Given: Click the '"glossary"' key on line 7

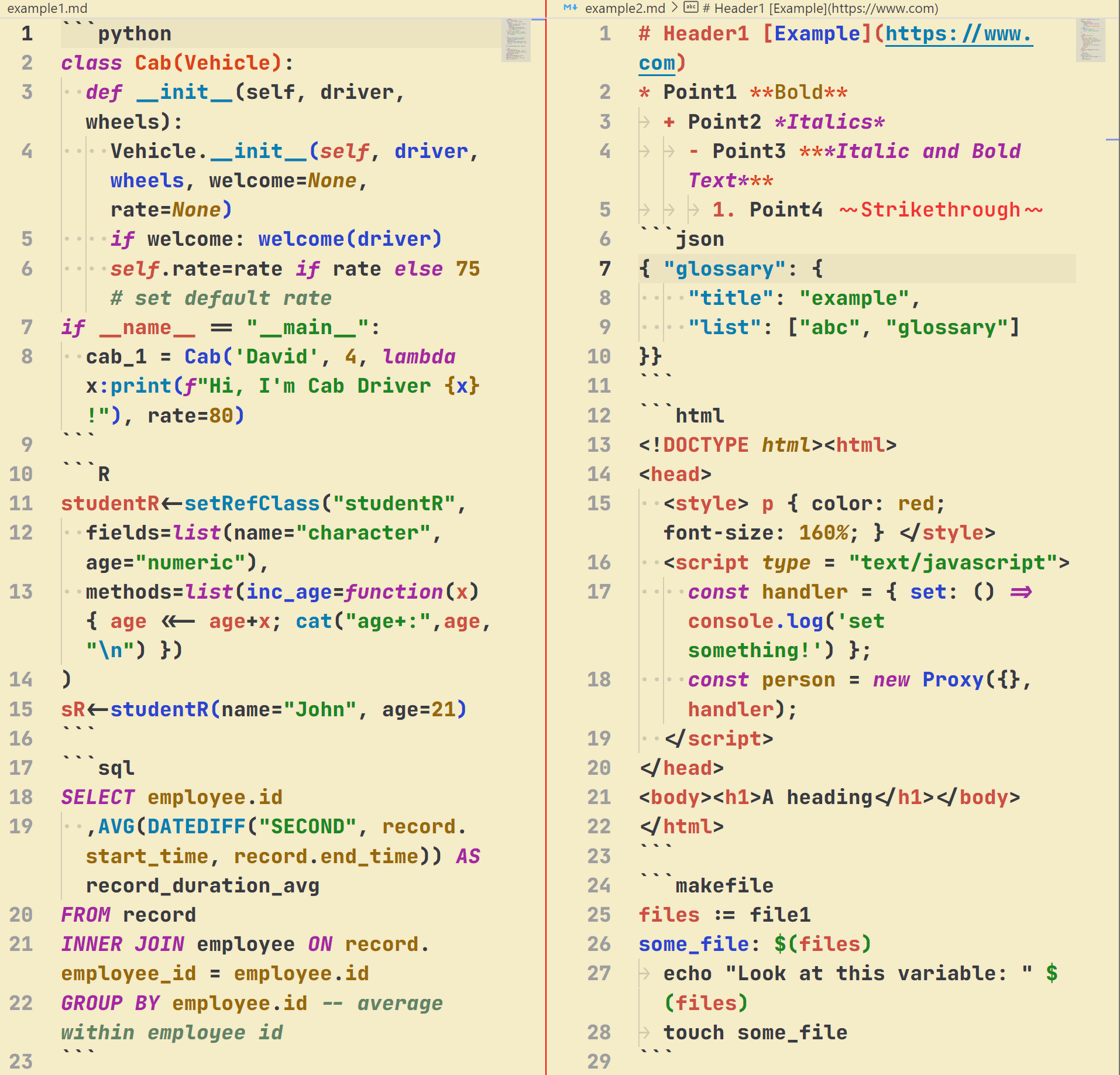Looking at the screenshot, I should point(724,269).
